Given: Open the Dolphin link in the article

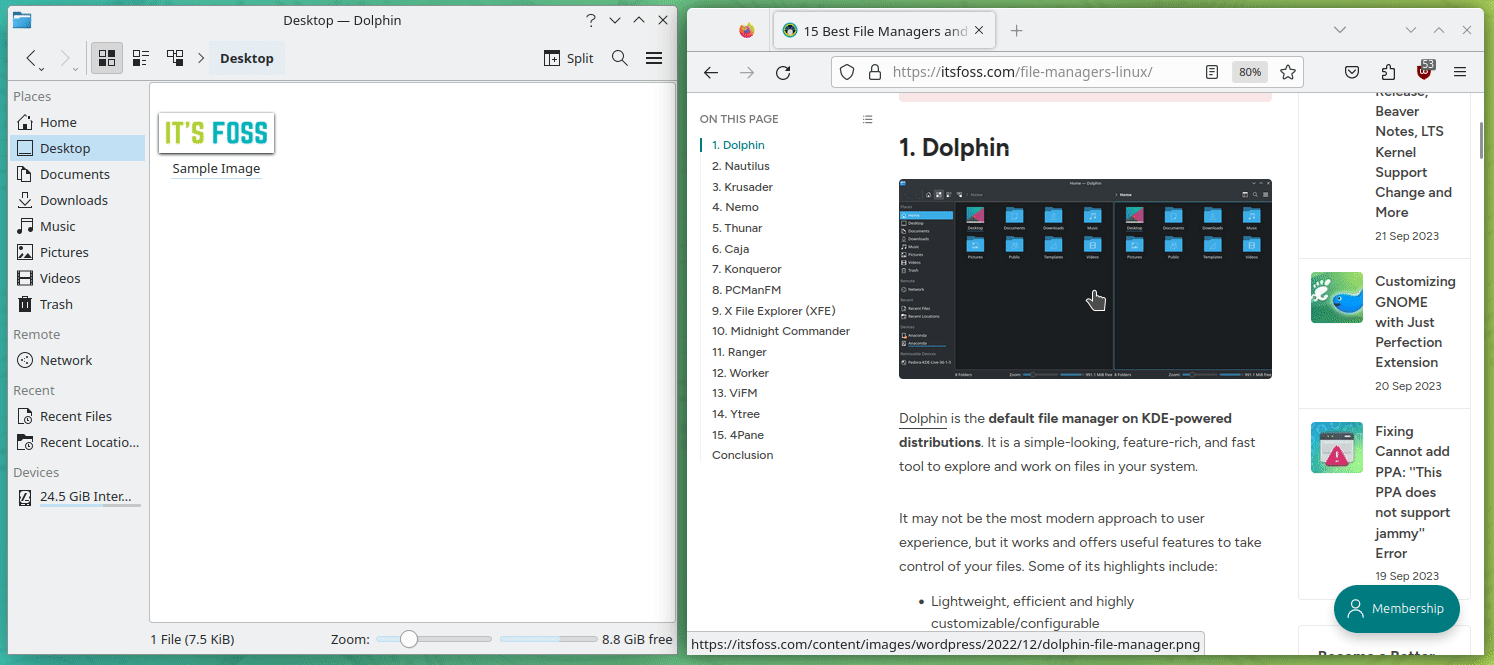Looking at the screenshot, I should (x=922, y=418).
